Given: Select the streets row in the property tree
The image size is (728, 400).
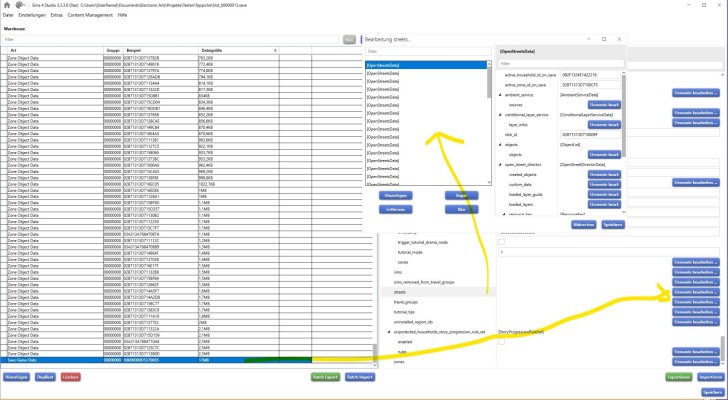Looking at the screenshot, I should point(438,292).
